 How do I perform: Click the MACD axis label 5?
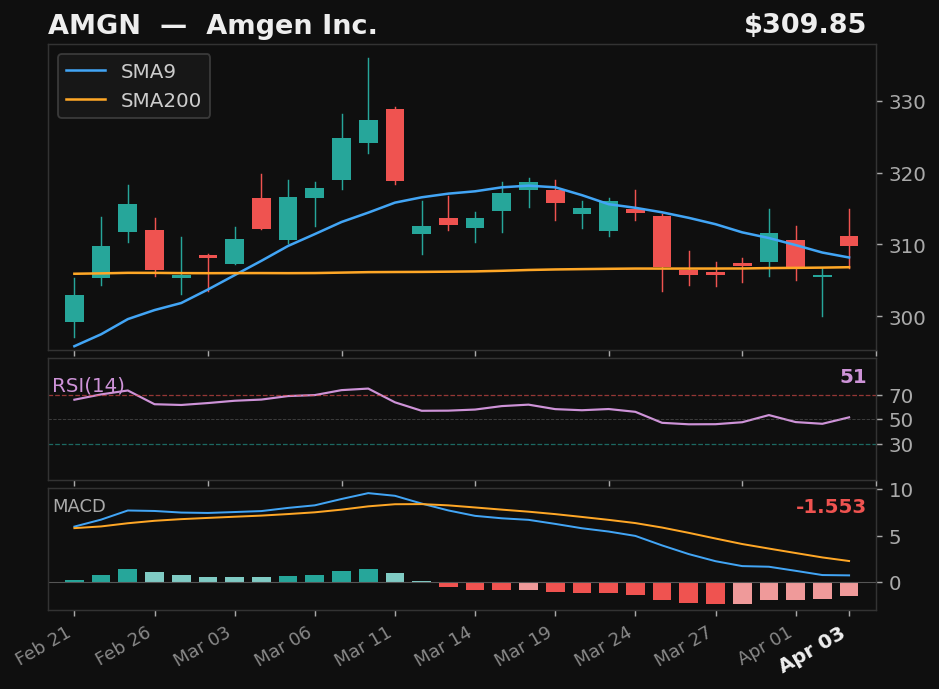(x=895, y=537)
